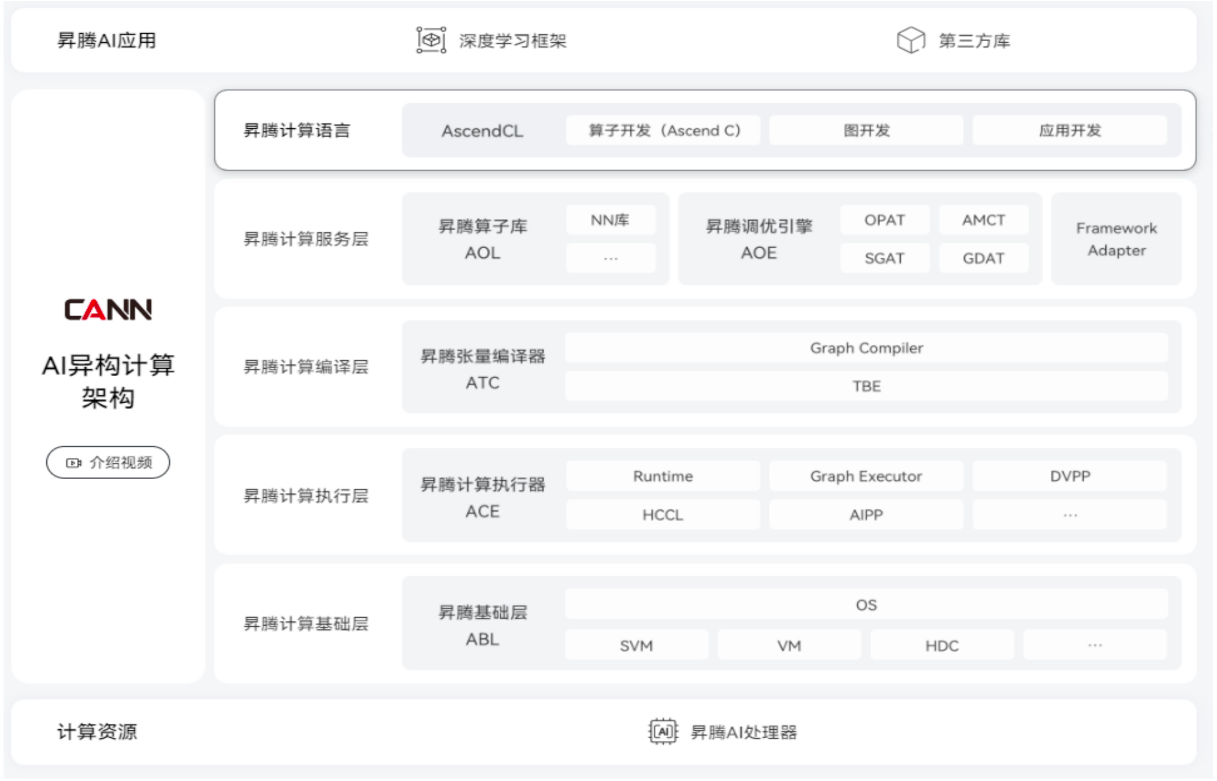
Task: Expand the ellipsis box after HDC
Action: 1095,645
